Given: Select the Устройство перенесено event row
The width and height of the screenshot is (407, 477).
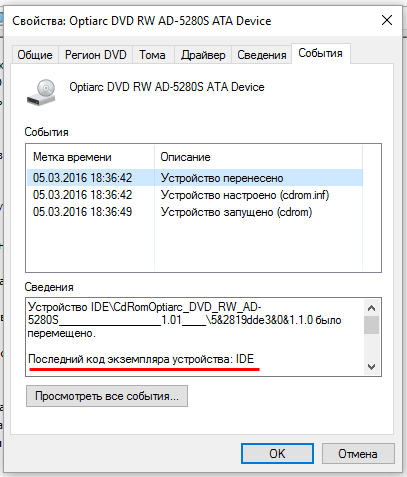Looking at the screenshot, I should tap(195, 178).
